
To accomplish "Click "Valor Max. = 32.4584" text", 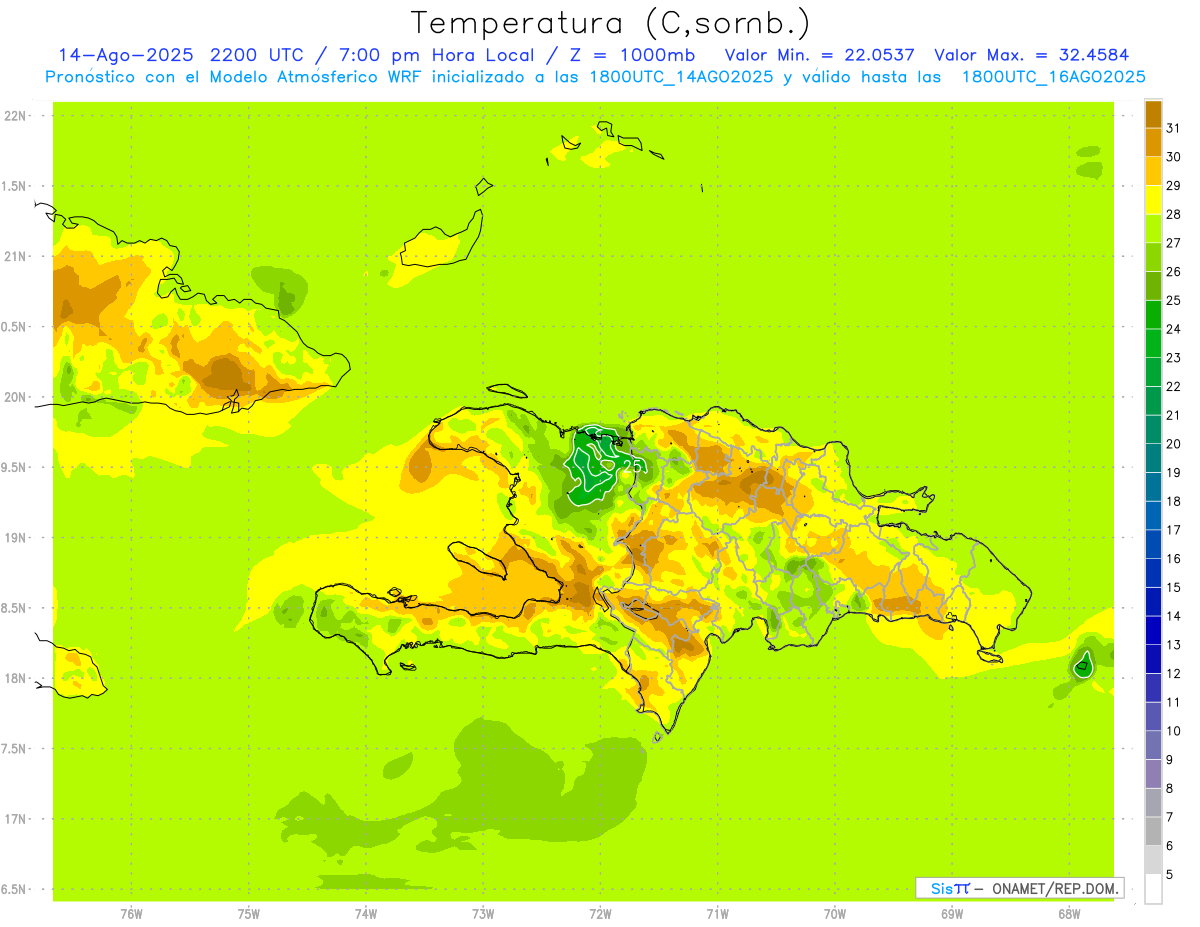I will [x=1030, y=55].
